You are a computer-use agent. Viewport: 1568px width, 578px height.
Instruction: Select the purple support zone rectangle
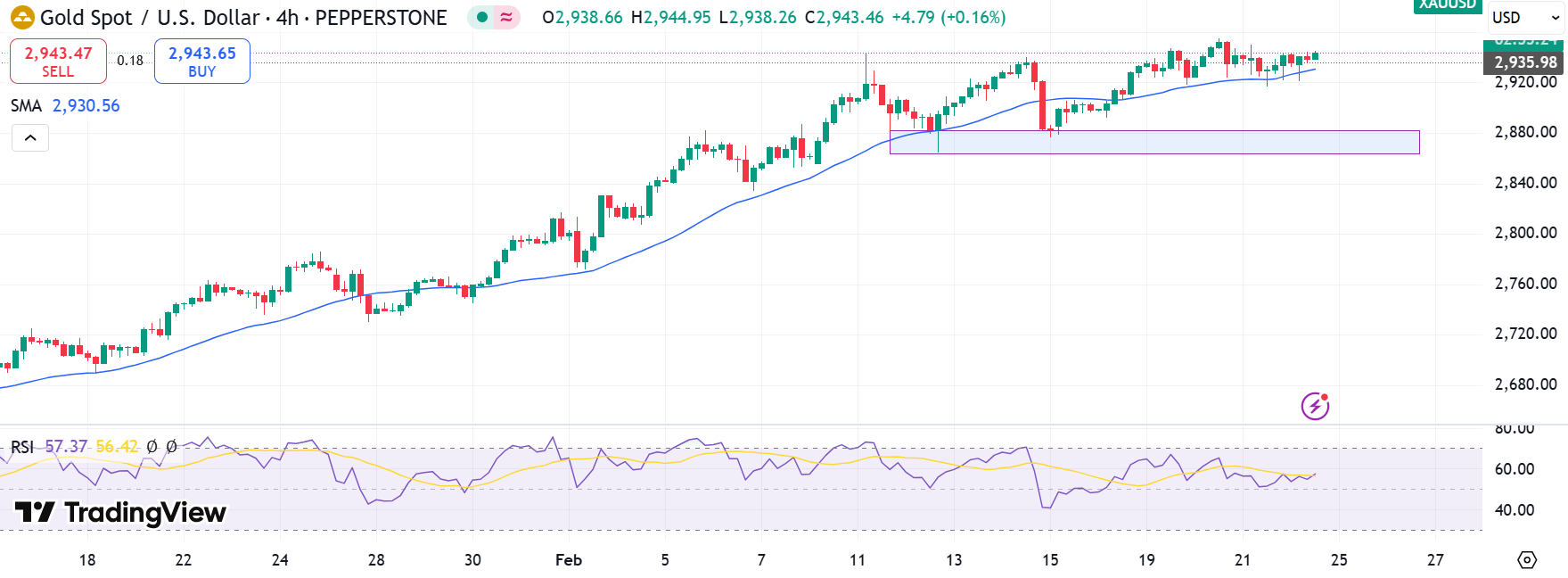tap(1154, 142)
